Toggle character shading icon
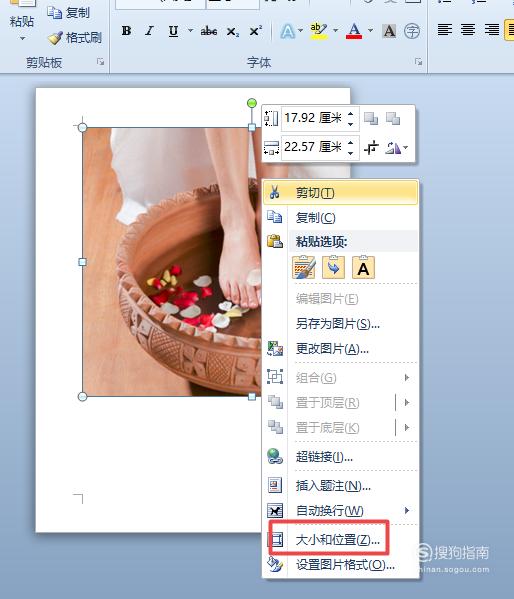 click(x=389, y=31)
